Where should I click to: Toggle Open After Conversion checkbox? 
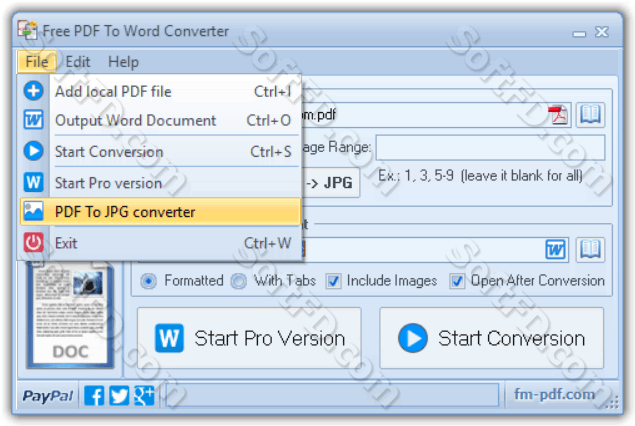pyautogui.click(x=457, y=281)
